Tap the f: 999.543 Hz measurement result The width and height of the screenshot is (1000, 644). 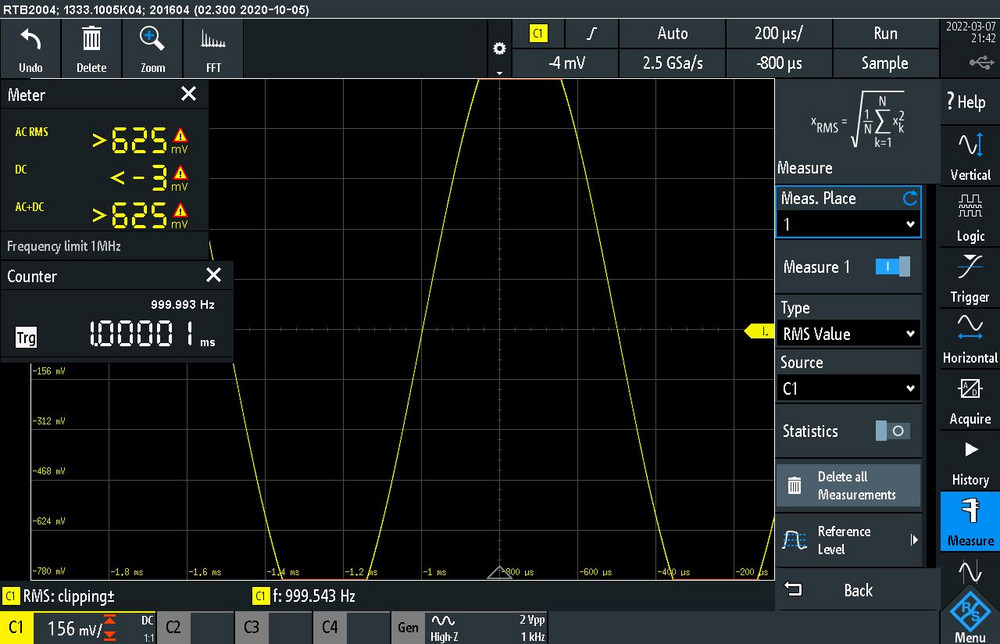coord(305,596)
